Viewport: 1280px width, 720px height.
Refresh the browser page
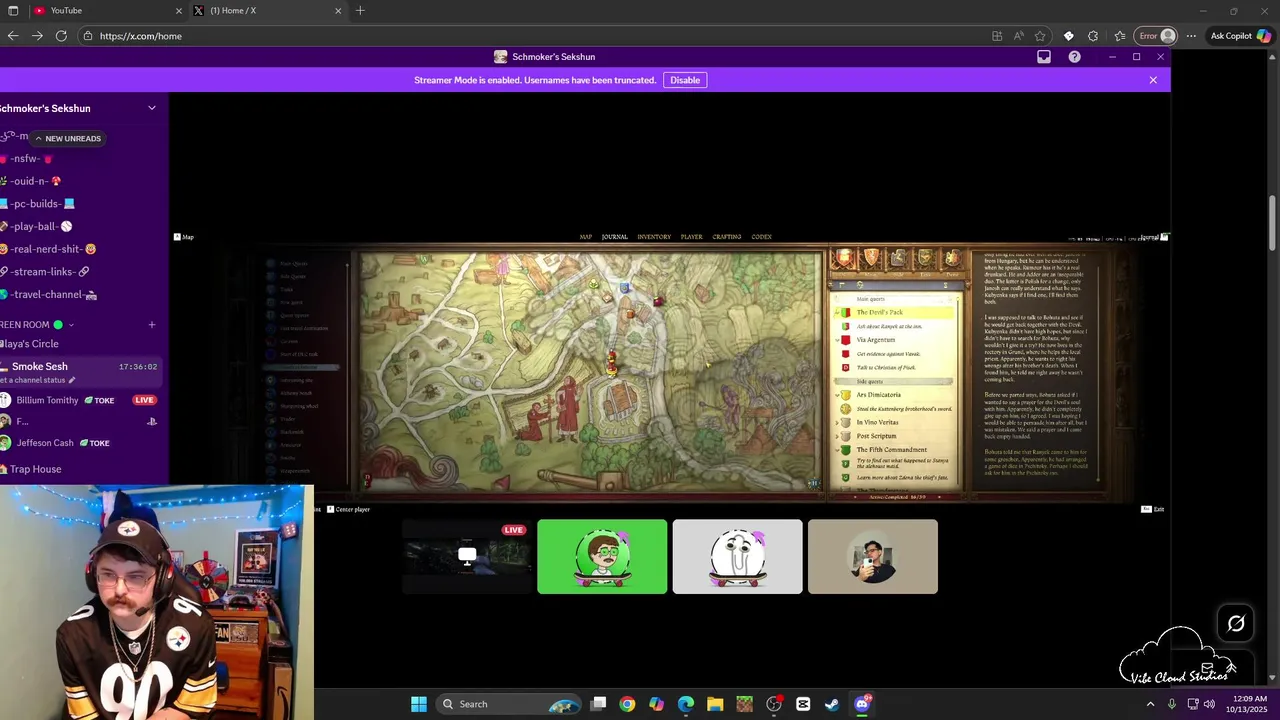coord(61,36)
